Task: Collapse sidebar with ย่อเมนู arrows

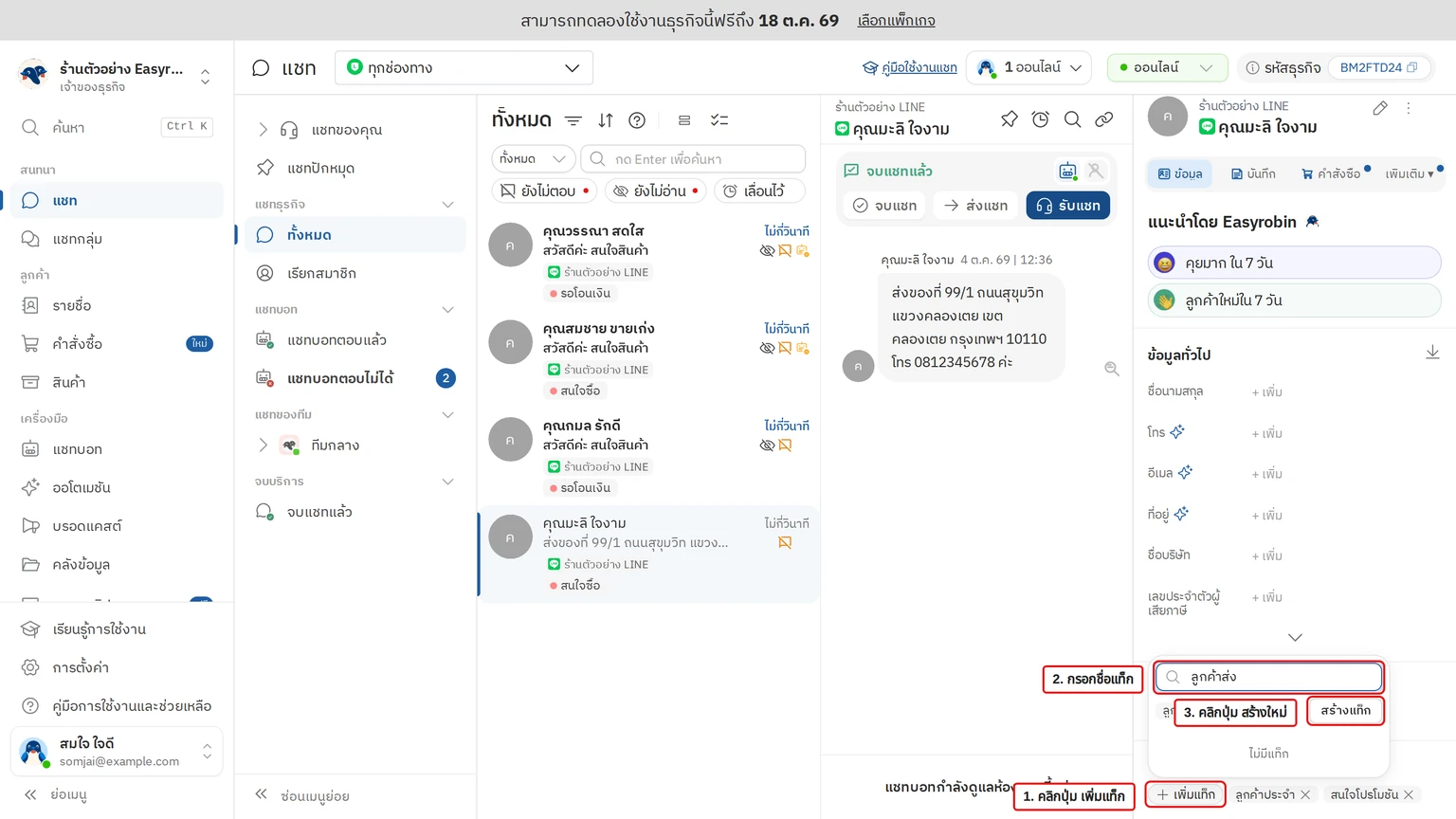Action: tap(30, 794)
